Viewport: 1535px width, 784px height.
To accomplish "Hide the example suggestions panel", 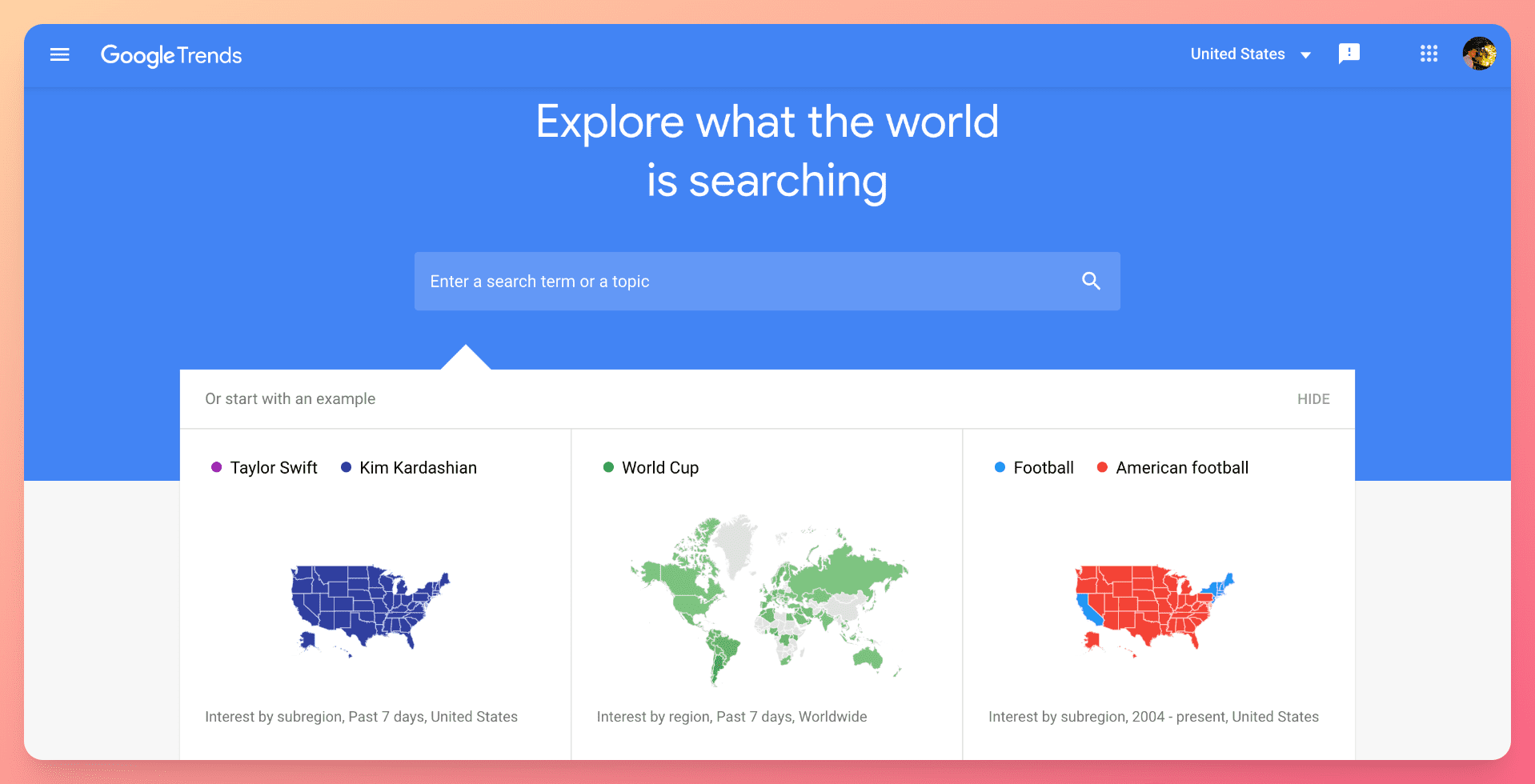I will (1313, 399).
